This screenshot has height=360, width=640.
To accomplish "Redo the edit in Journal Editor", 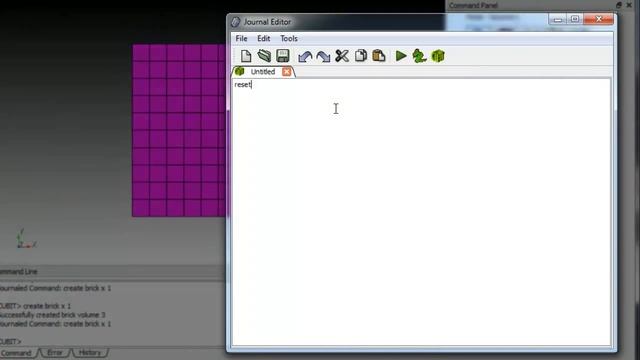I will tap(323, 56).
